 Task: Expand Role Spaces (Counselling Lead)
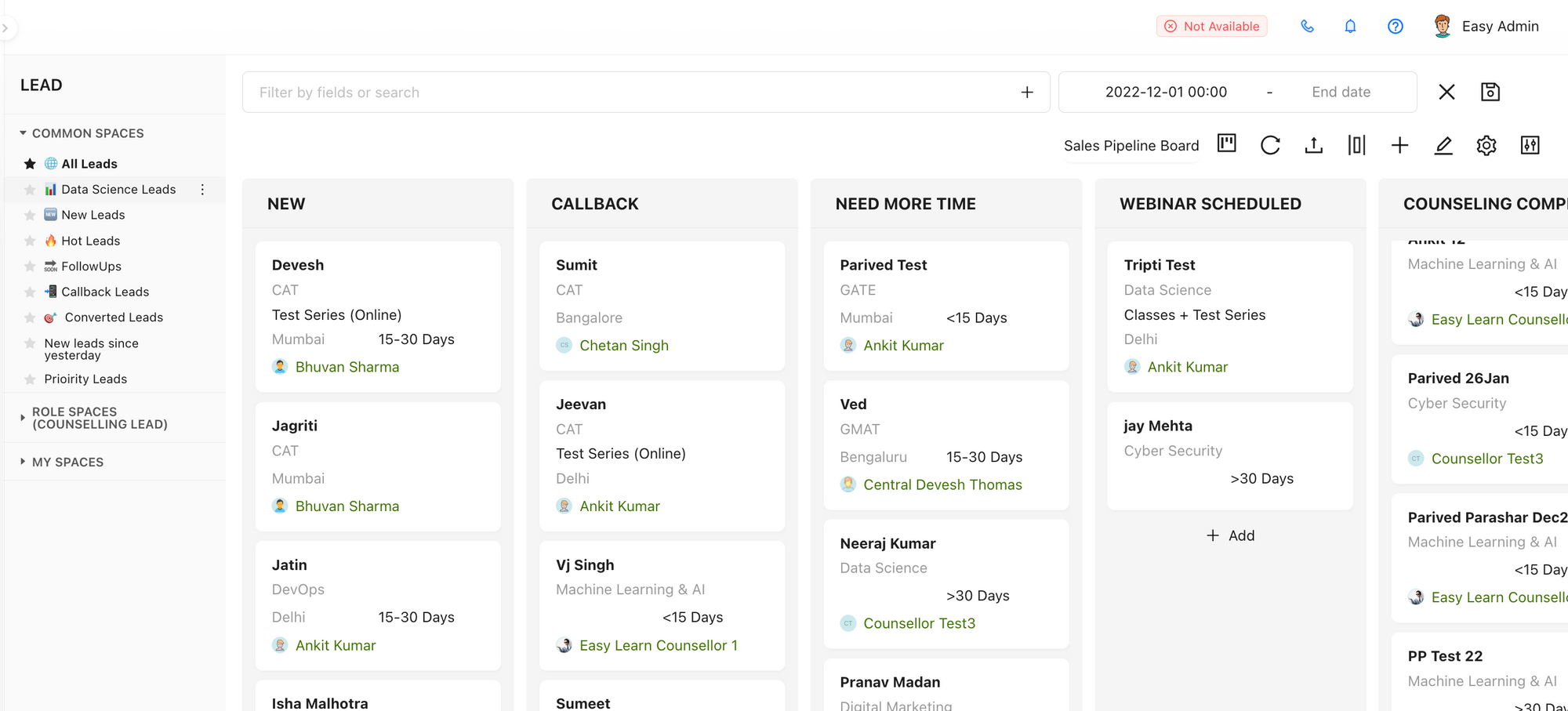coord(23,418)
